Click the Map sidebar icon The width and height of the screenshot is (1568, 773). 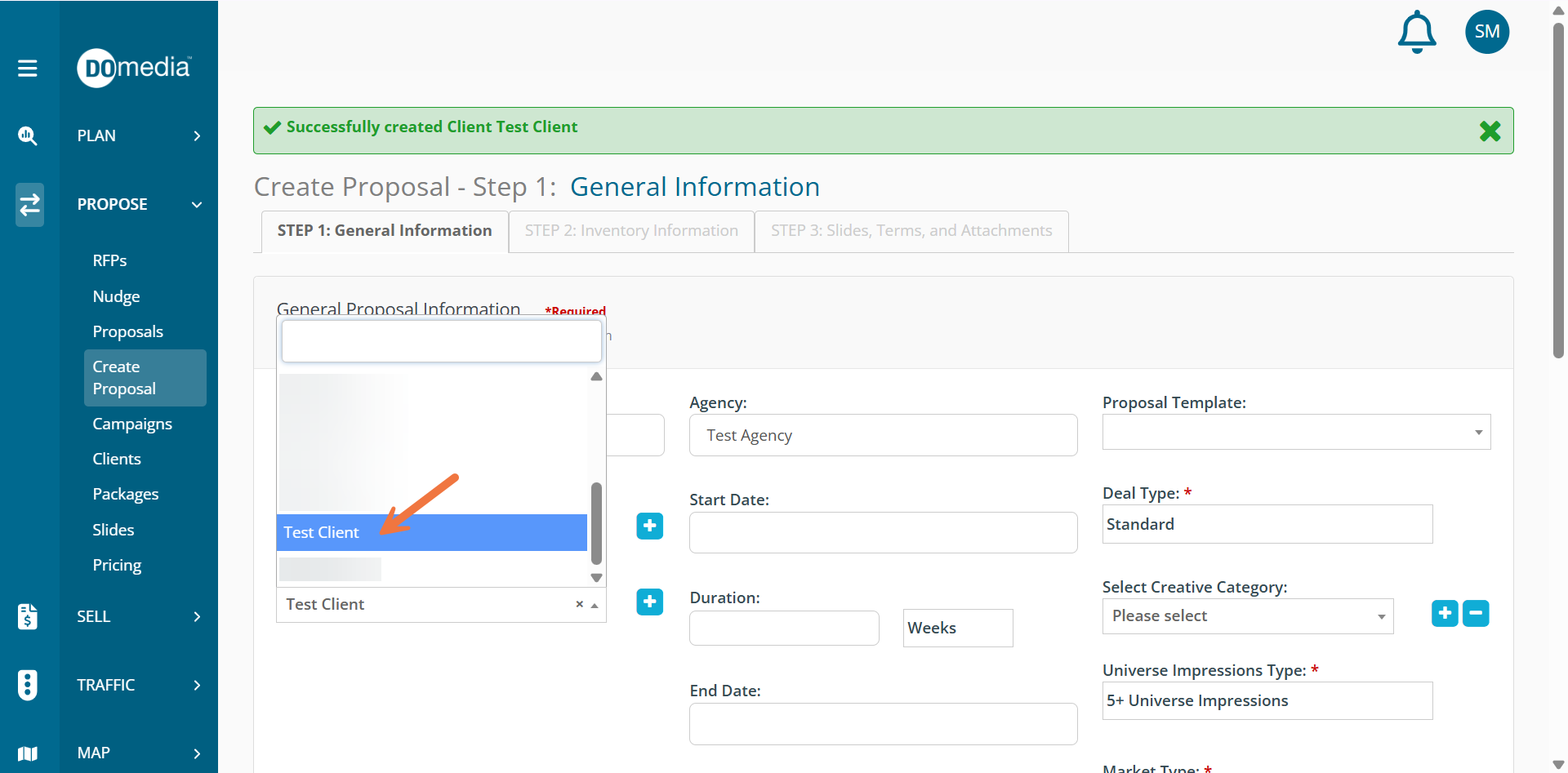(28, 753)
